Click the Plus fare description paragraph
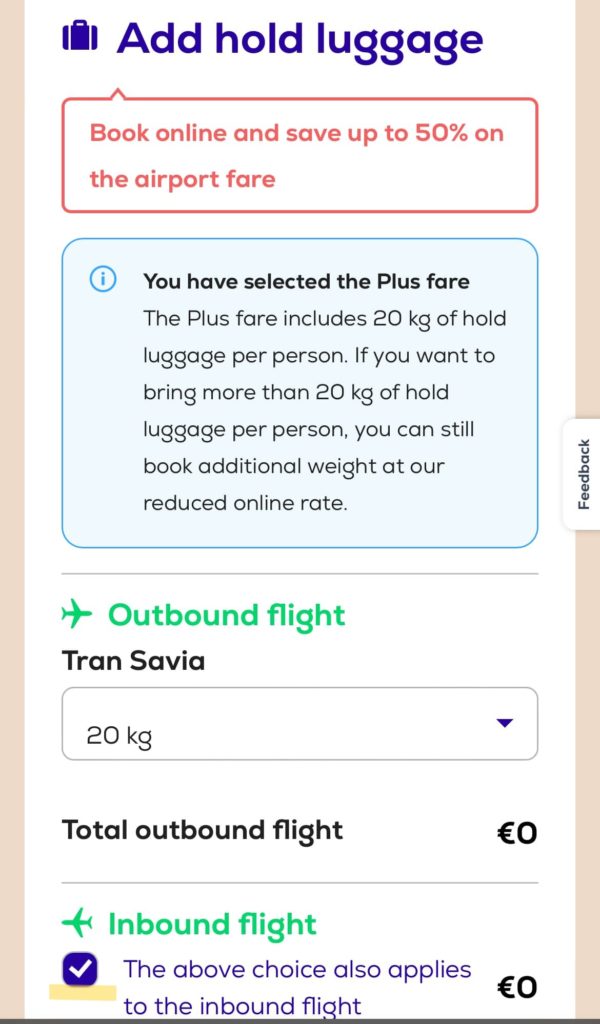600x1024 pixels. (x=325, y=411)
